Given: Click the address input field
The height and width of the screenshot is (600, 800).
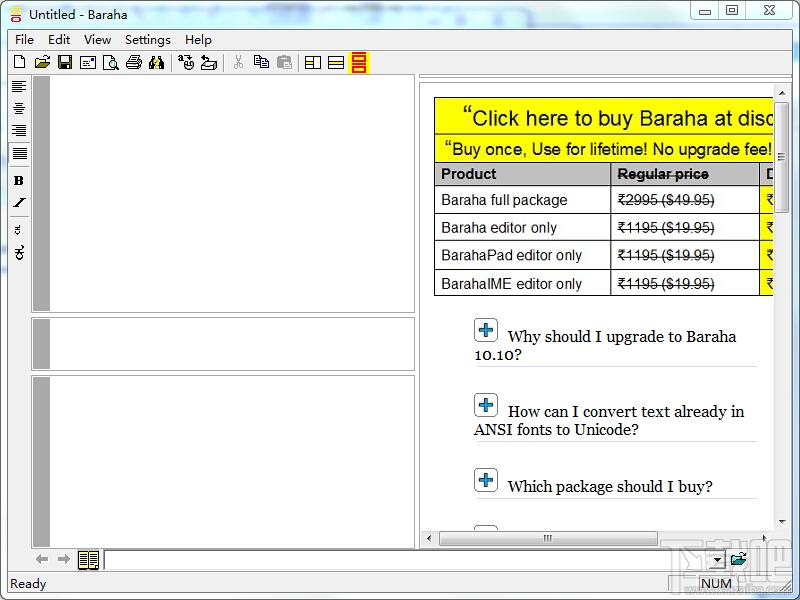Looking at the screenshot, I should point(407,560).
